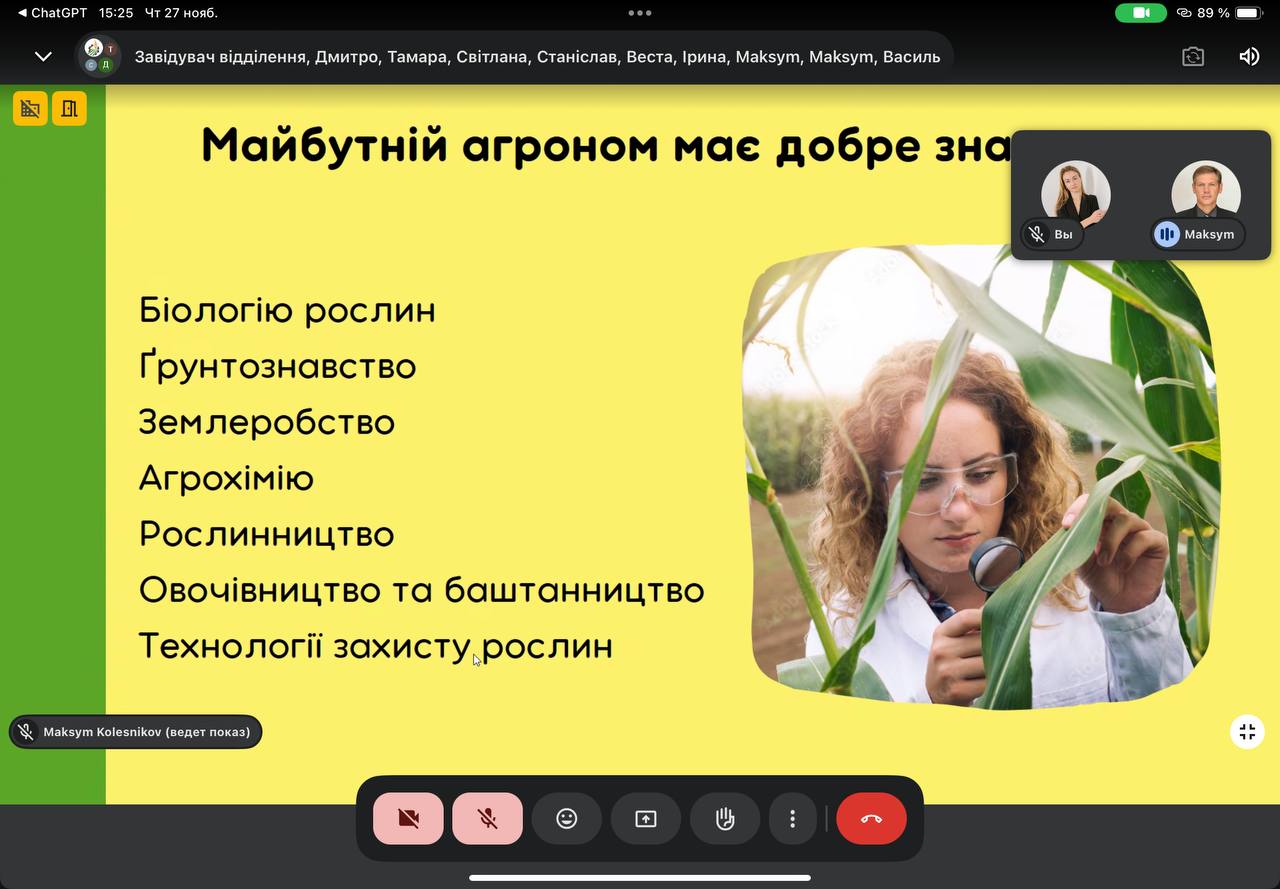Select your own video tile labeled Вы
This screenshot has width=1280, height=889.
[1075, 195]
